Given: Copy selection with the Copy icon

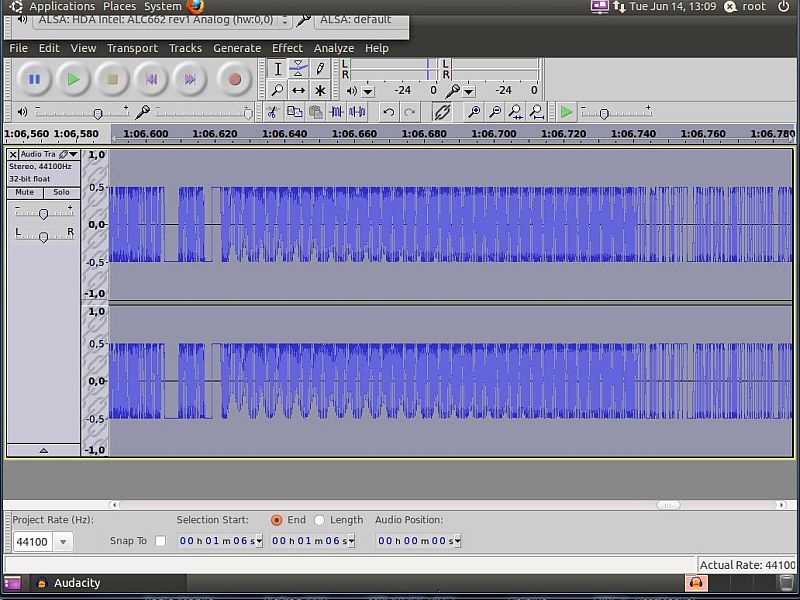Looking at the screenshot, I should tap(294, 112).
